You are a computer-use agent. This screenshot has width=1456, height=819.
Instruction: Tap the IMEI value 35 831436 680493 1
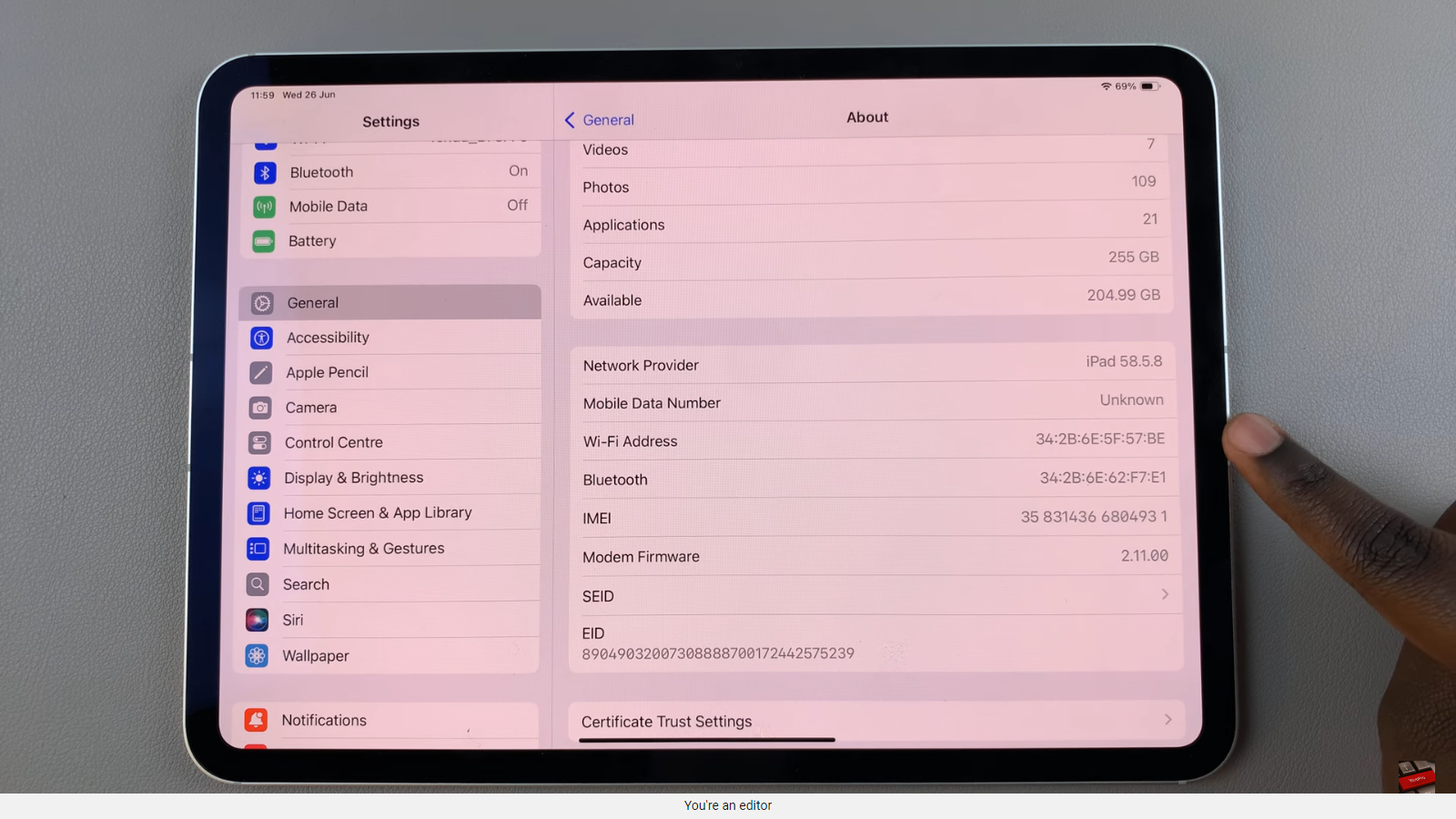[x=1094, y=517]
